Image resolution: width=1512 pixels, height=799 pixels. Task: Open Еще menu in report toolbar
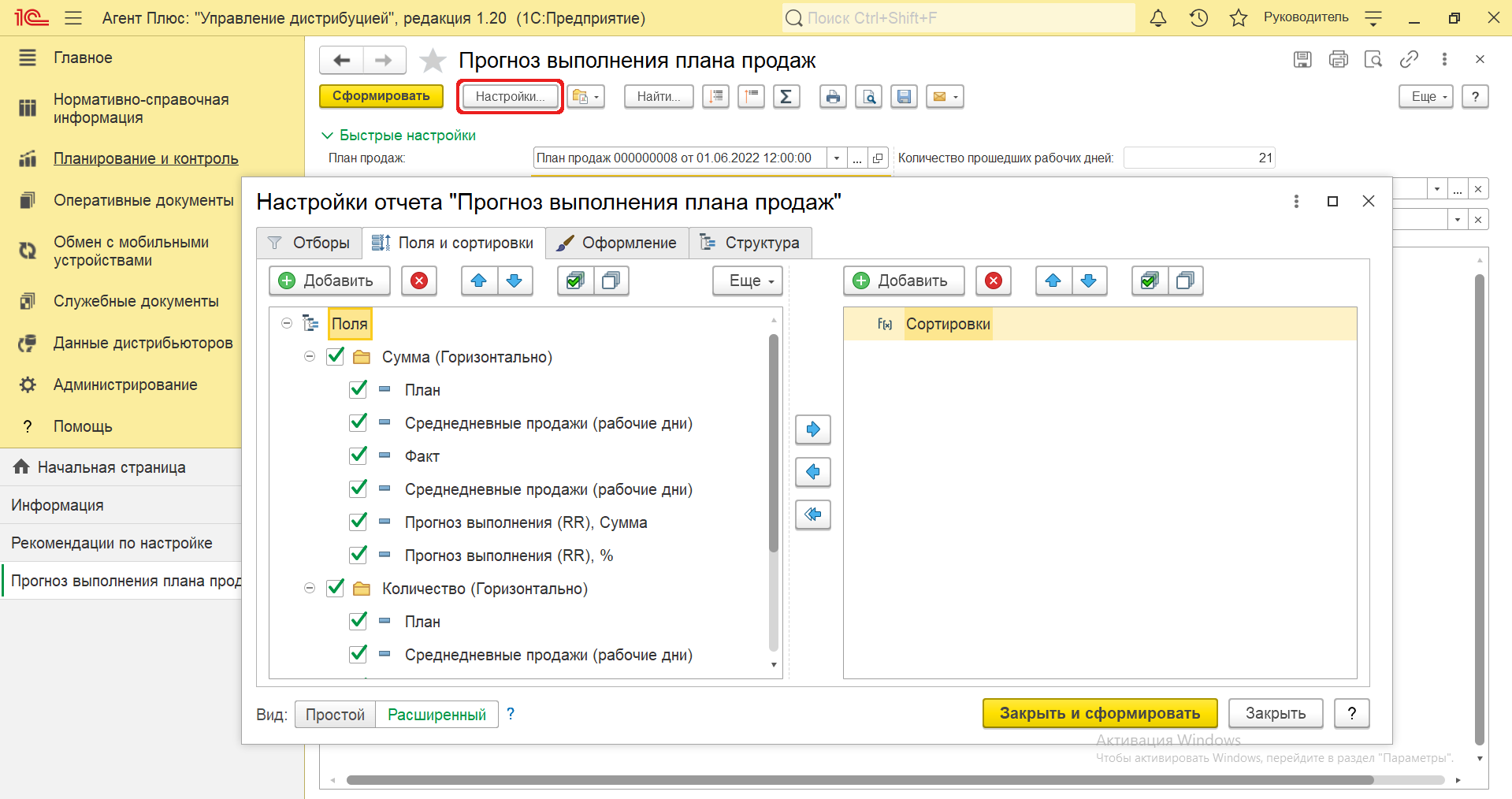point(1425,96)
